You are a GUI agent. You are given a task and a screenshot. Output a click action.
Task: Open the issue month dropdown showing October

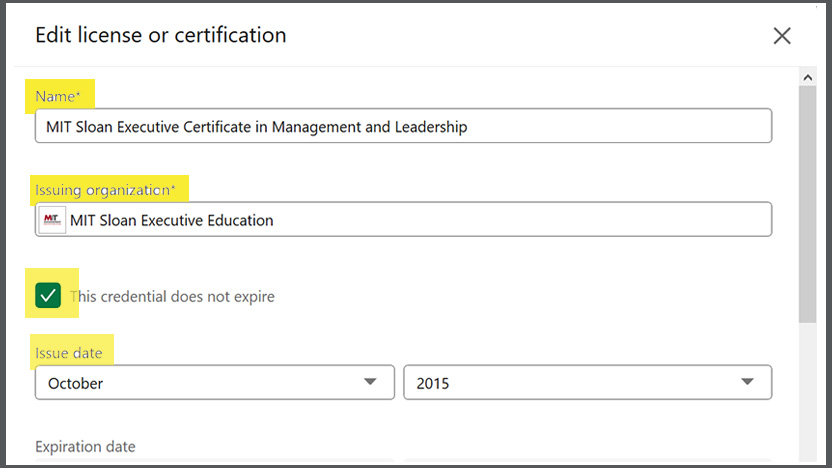pos(215,382)
